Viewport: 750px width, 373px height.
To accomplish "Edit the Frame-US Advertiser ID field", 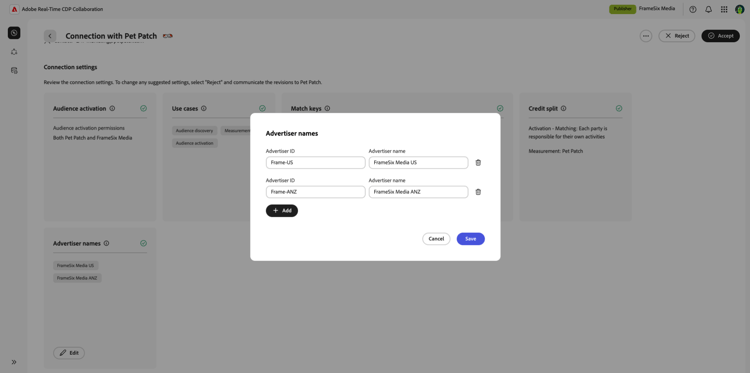I will coord(316,163).
